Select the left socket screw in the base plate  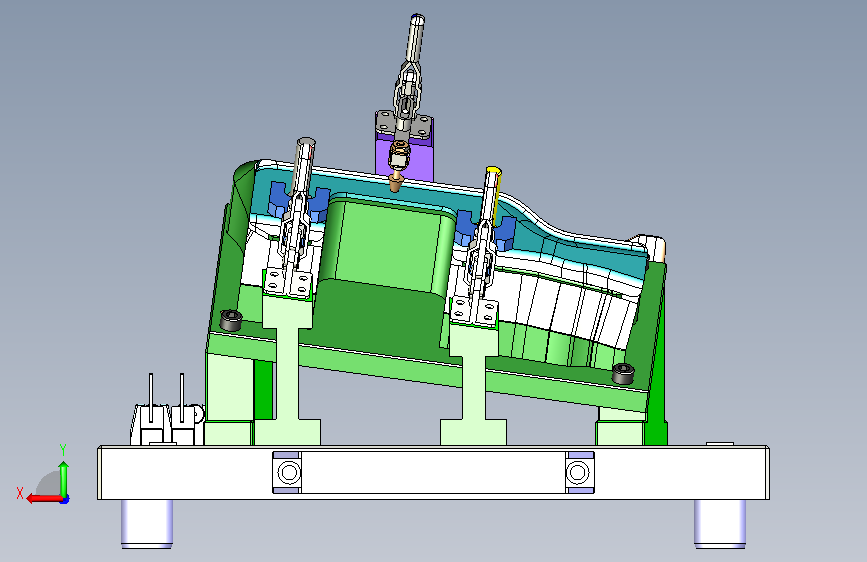click(289, 473)
